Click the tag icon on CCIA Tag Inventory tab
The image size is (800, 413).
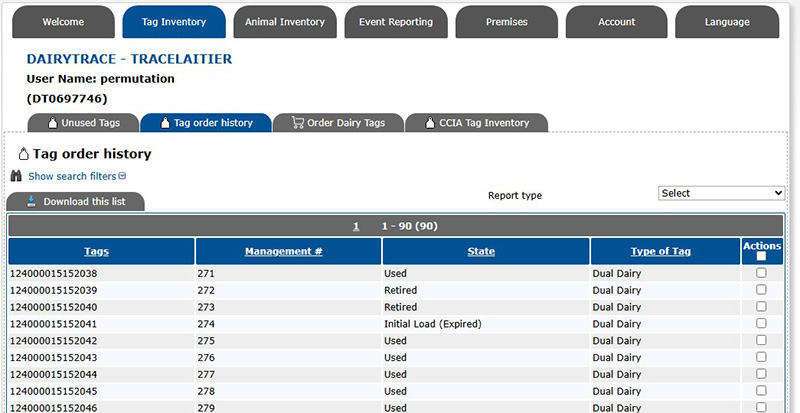point(429,123)
